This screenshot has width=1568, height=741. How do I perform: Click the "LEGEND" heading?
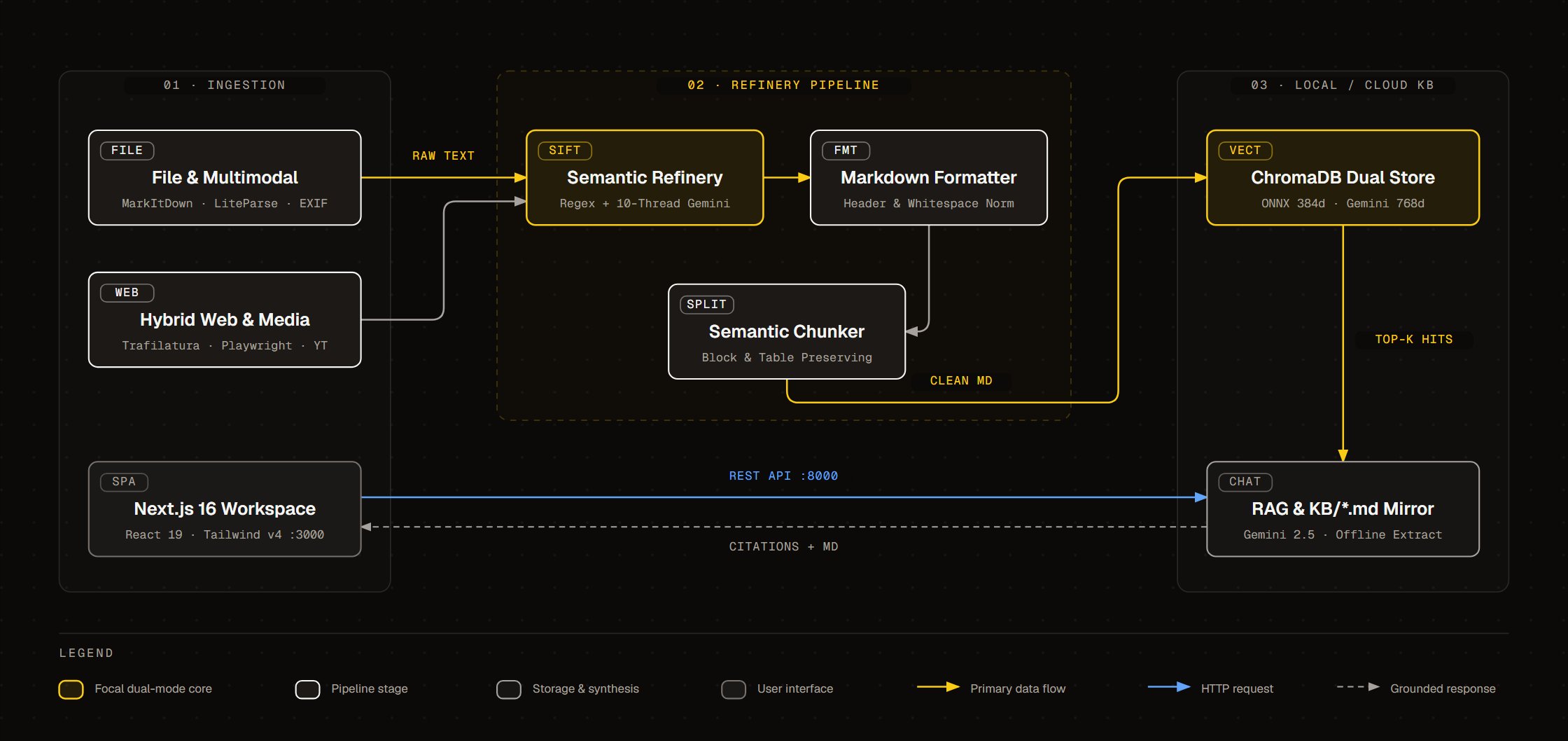tap(86, 653)
